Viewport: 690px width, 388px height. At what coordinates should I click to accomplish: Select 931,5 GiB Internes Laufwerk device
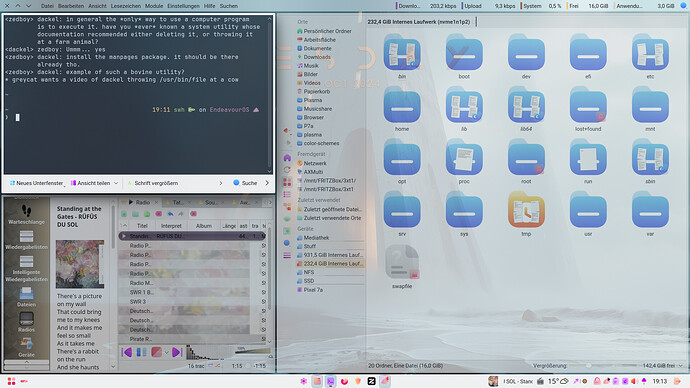click(x=330, y=255)
